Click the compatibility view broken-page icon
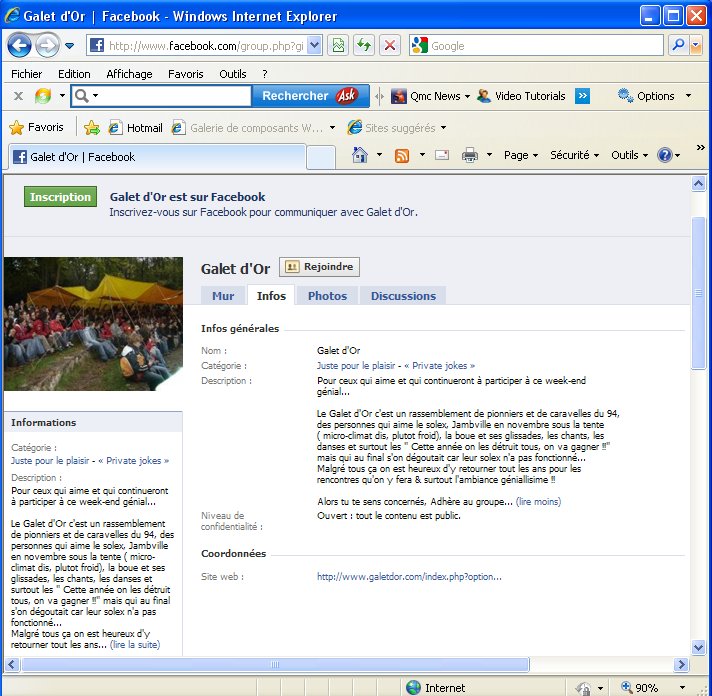The height and width of the screenshot is (696, 712). [338, 45]
